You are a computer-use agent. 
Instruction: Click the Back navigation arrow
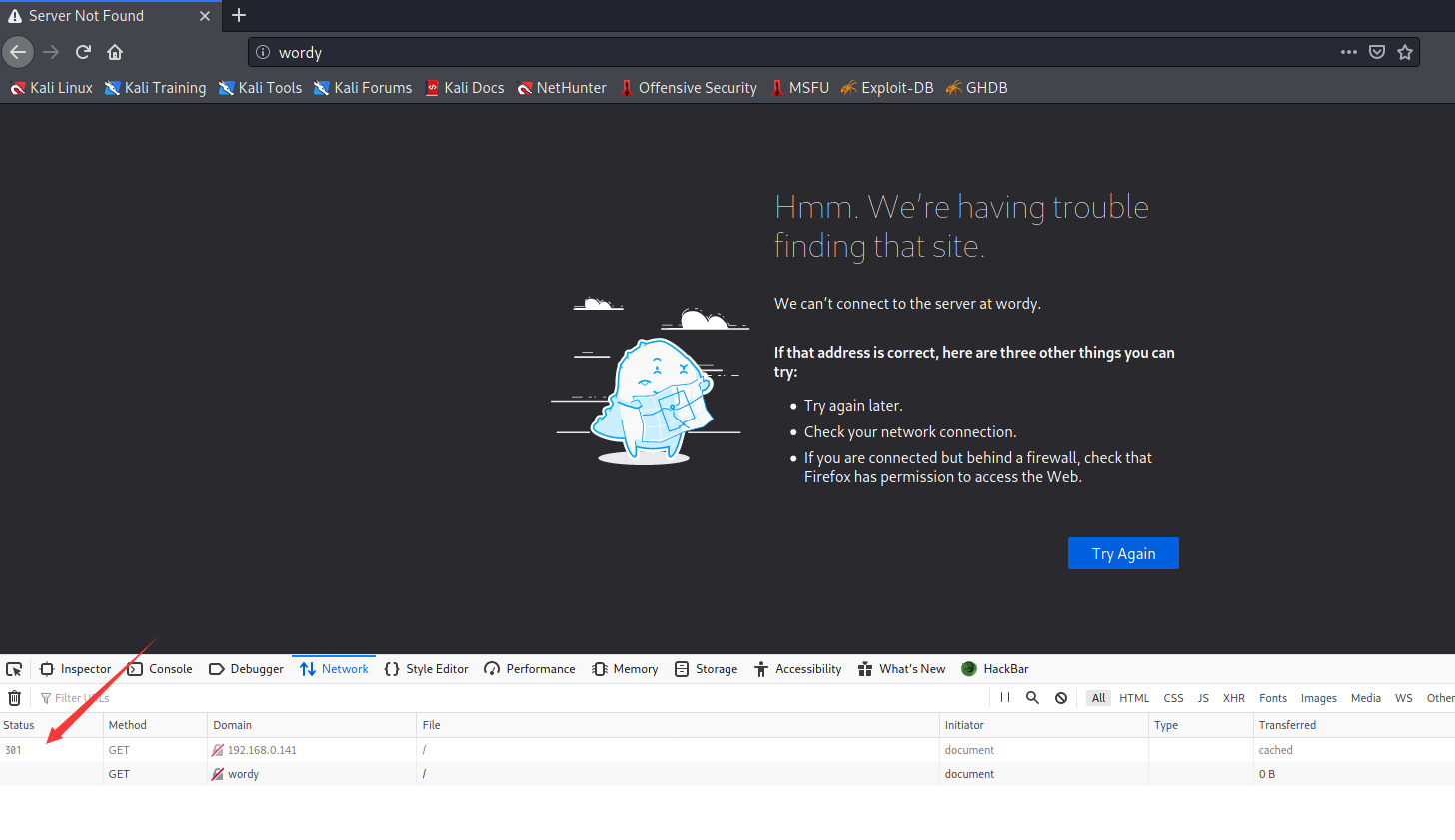coord(18,52)
